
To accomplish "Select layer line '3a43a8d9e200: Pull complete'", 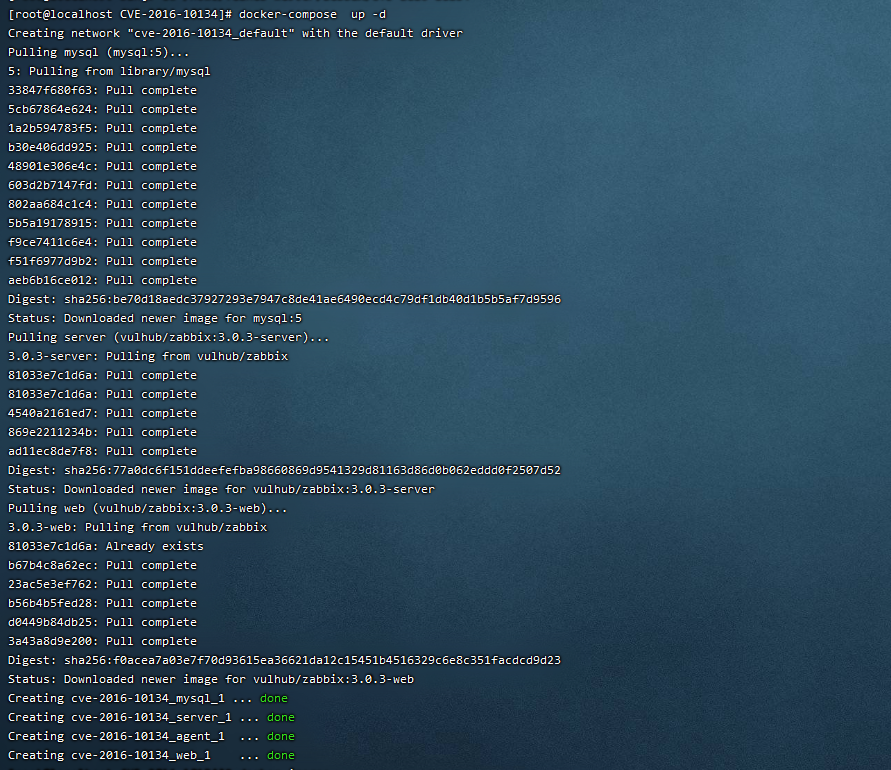I will (102, 641).
